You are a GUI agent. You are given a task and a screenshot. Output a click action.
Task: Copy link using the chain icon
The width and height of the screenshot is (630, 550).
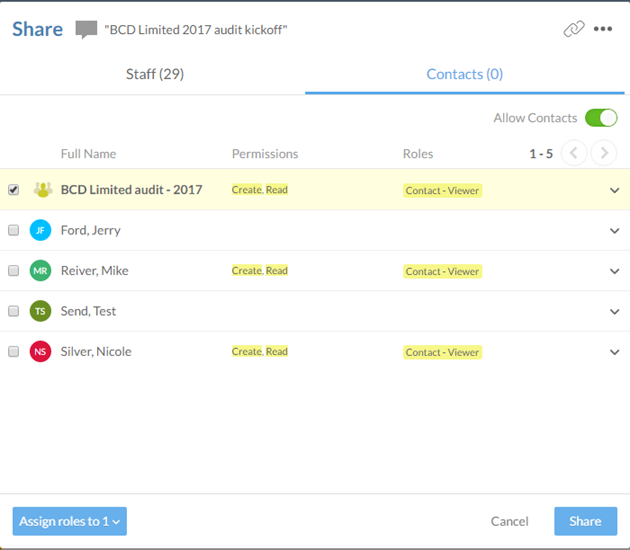(x=573, y=29)
